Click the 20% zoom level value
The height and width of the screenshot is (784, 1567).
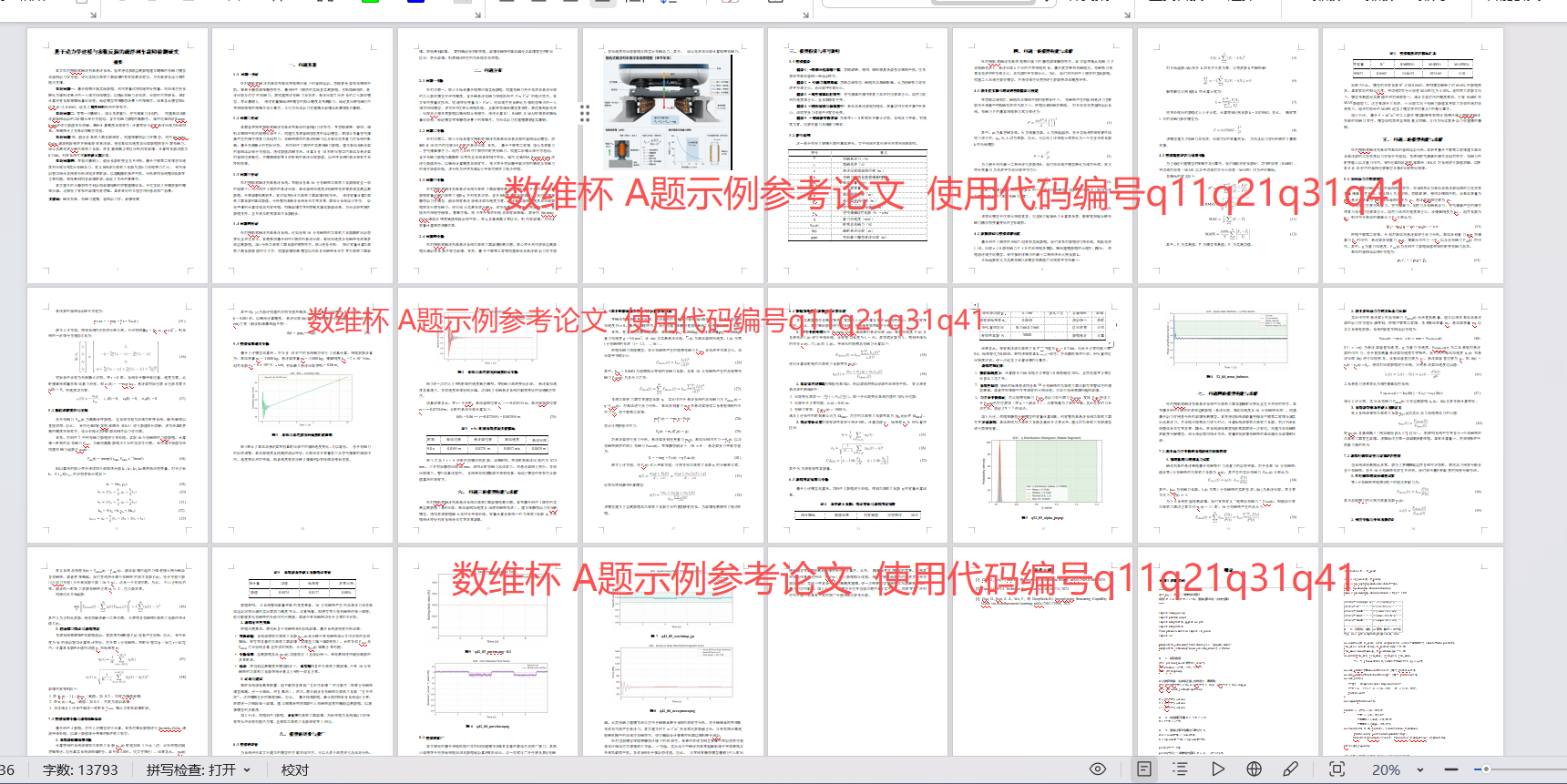[1387, 769]
